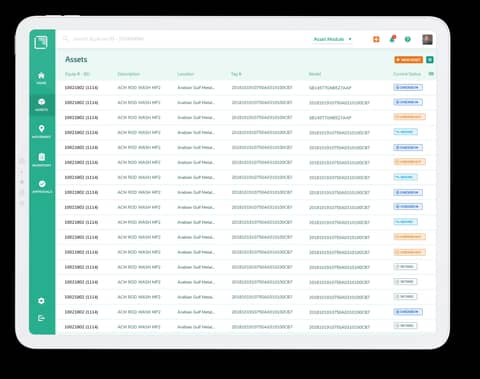Viewport: 480px width, 379px height.
Task: Open the user profile avatar menu
Action: pyautogui.click(x=427, y=39)
